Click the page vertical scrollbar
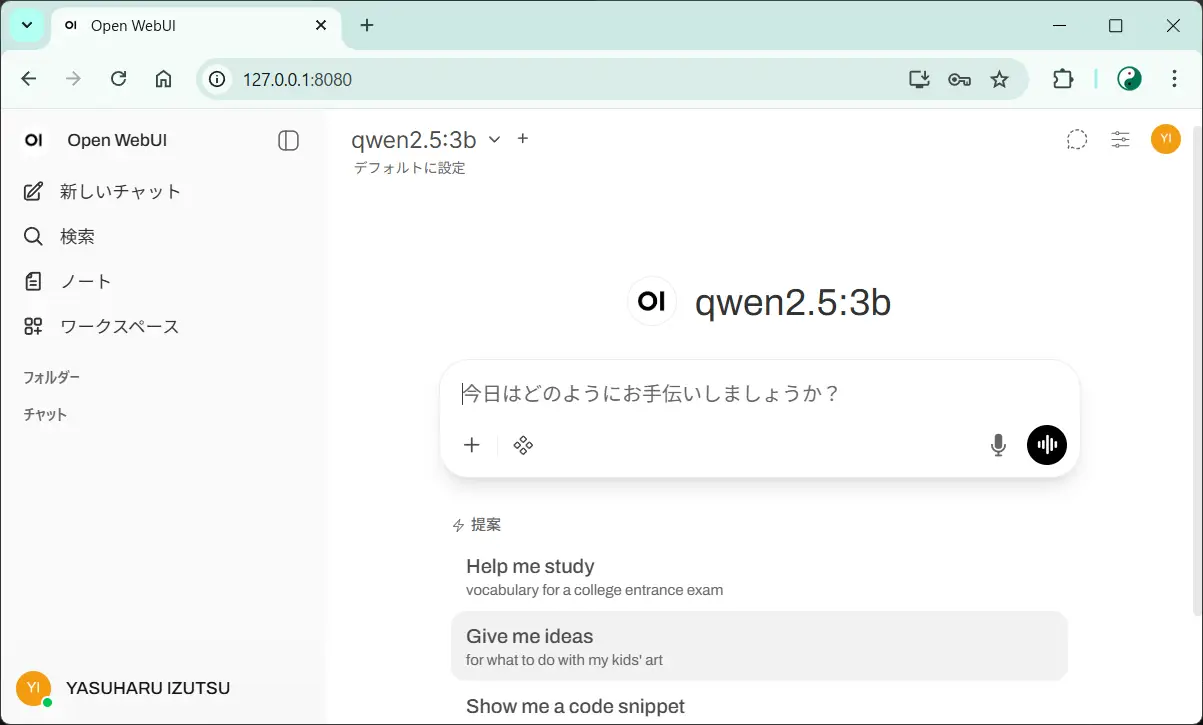Viewport: 1203px width, 725px height. pos(1198,370)
